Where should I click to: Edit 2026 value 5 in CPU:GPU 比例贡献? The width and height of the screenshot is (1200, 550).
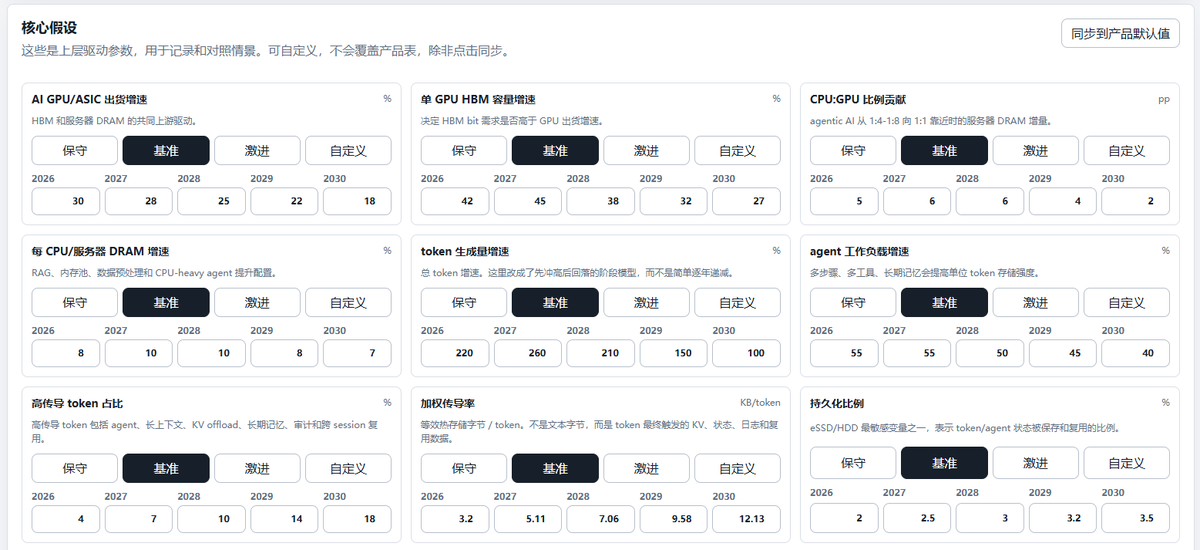pos(844,201)
